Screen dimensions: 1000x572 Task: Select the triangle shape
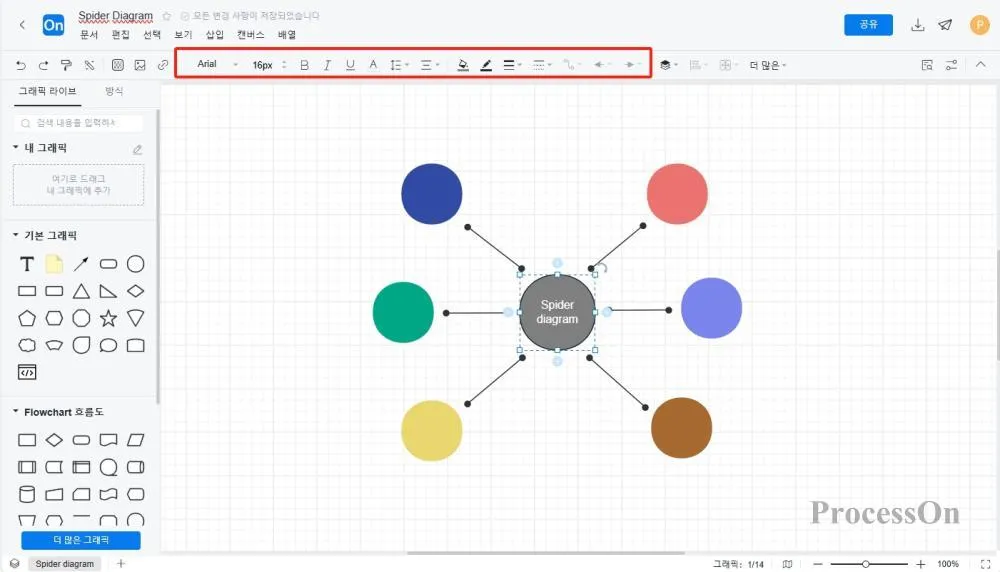(81, 291)
